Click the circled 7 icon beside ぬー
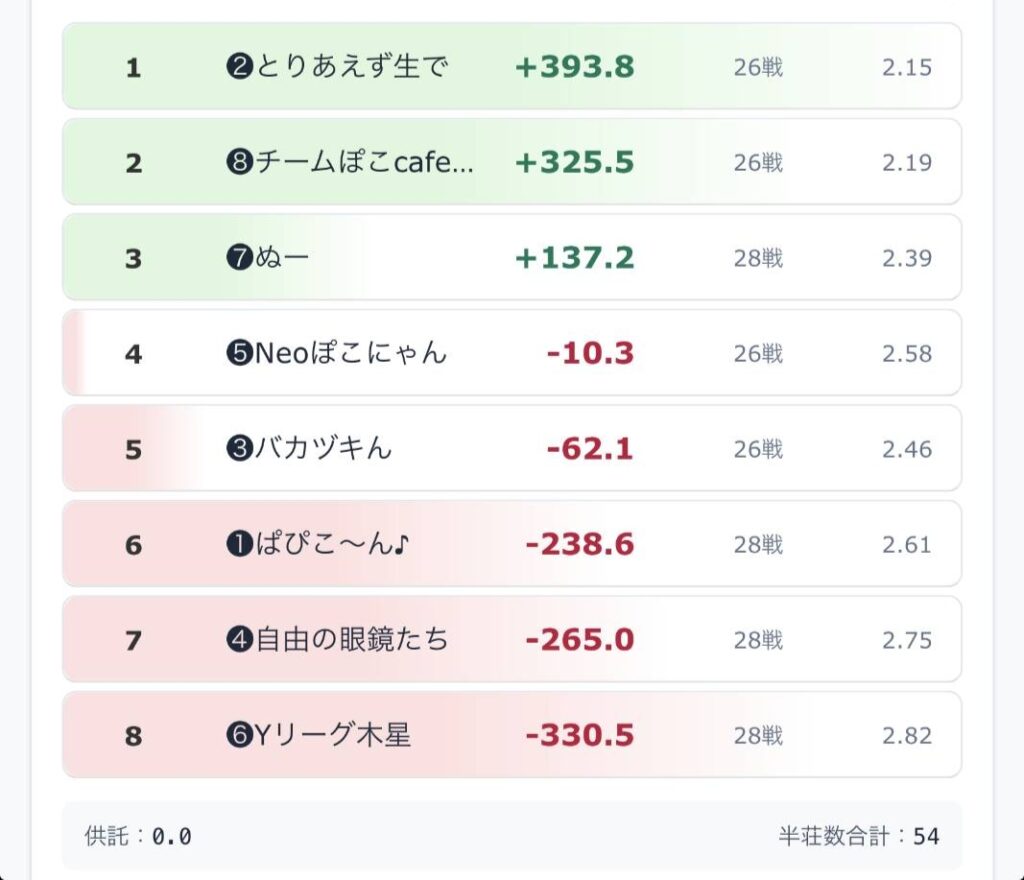 (x=238, y=259)
